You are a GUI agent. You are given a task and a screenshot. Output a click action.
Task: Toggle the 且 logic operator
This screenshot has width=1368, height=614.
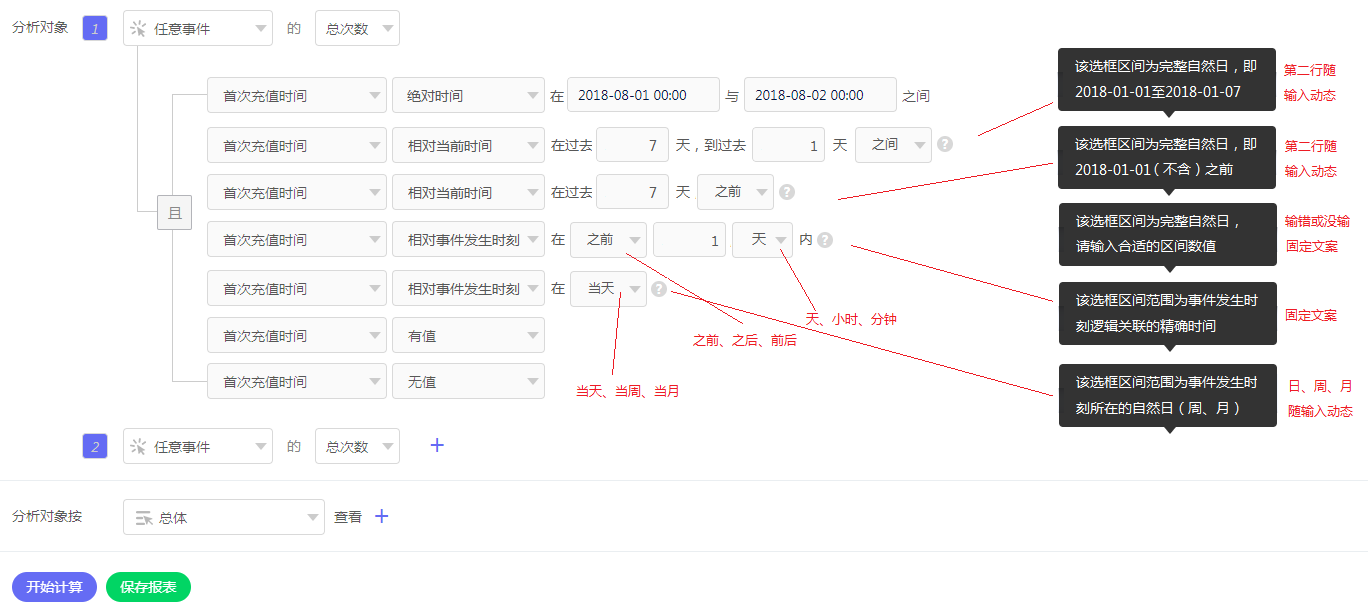pos(174,213)
